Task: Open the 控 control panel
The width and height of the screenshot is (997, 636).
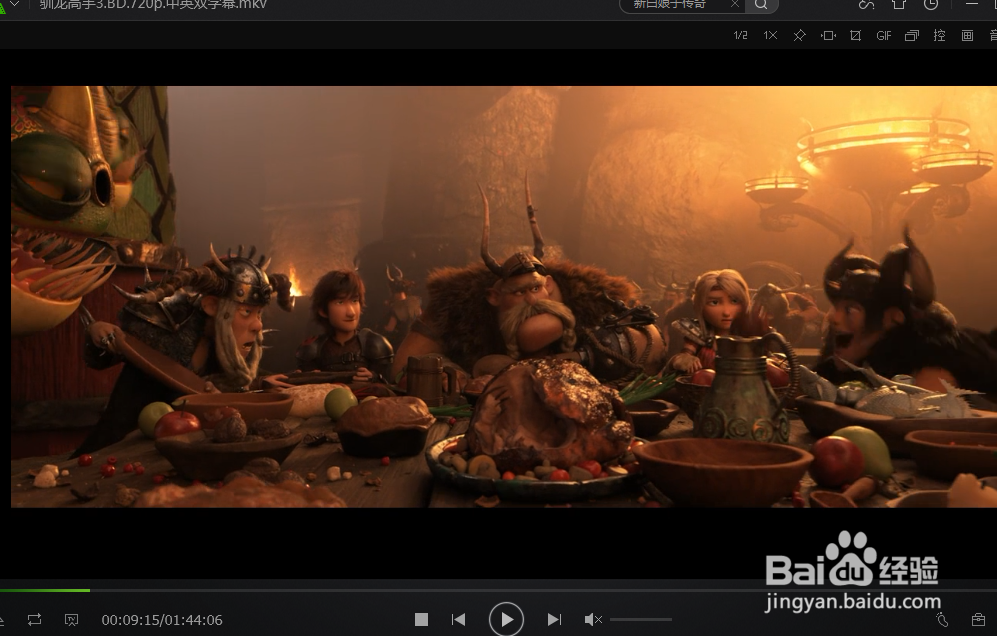Action: tap(940, 36)
